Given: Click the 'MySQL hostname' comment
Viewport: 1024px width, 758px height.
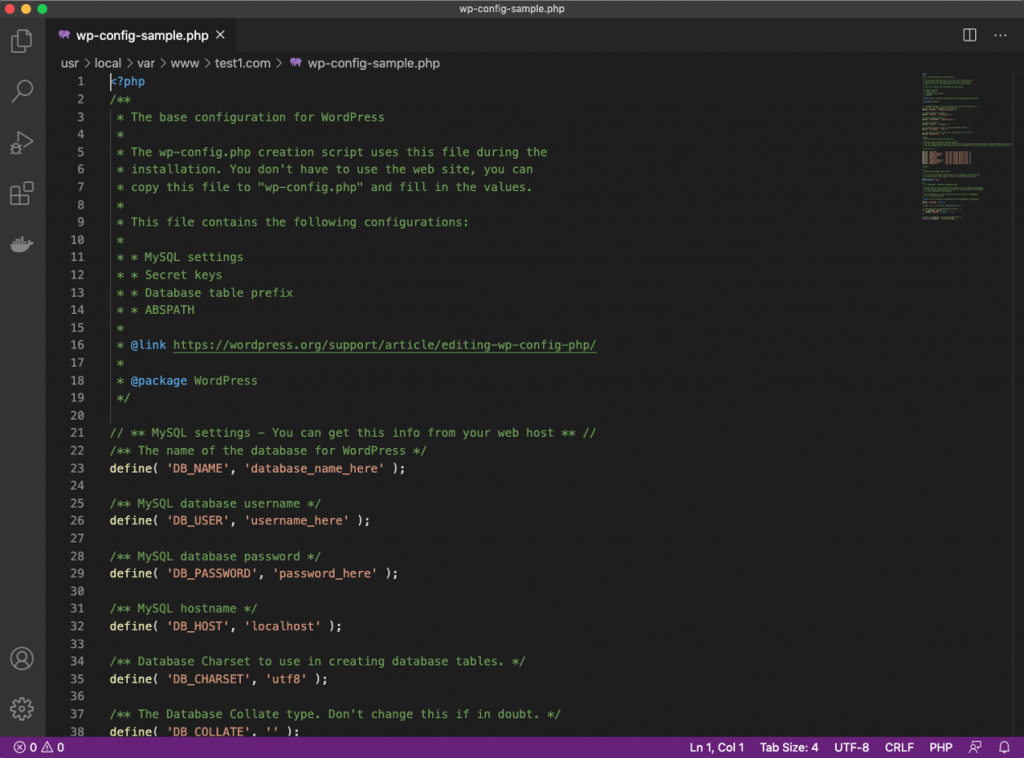Looking at the screenshot, I should coord(184,608).
